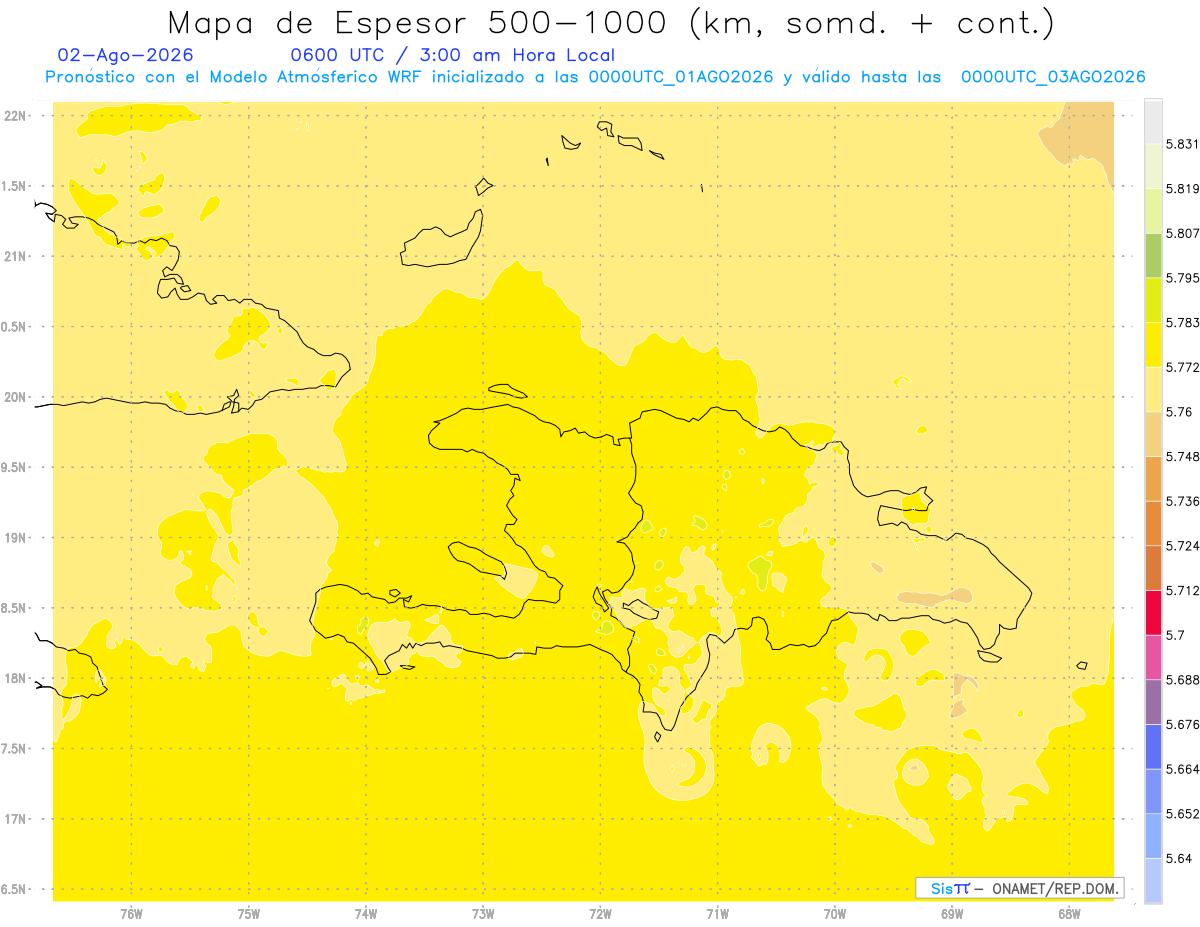This screenshot has height=927, width=1200.
Task: Pick the green swatch between 5.795 and 5.807
Action: tap(1153, 255)
